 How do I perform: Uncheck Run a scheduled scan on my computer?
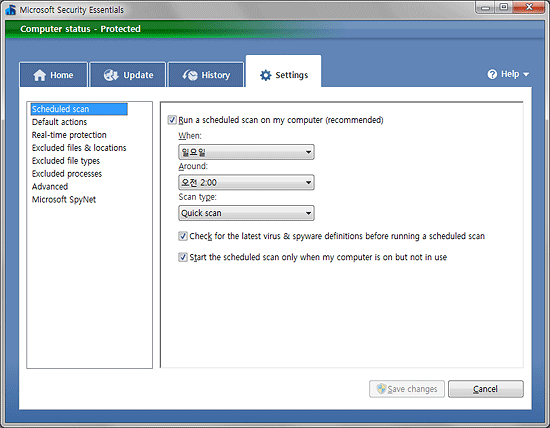tap(172, 120)
